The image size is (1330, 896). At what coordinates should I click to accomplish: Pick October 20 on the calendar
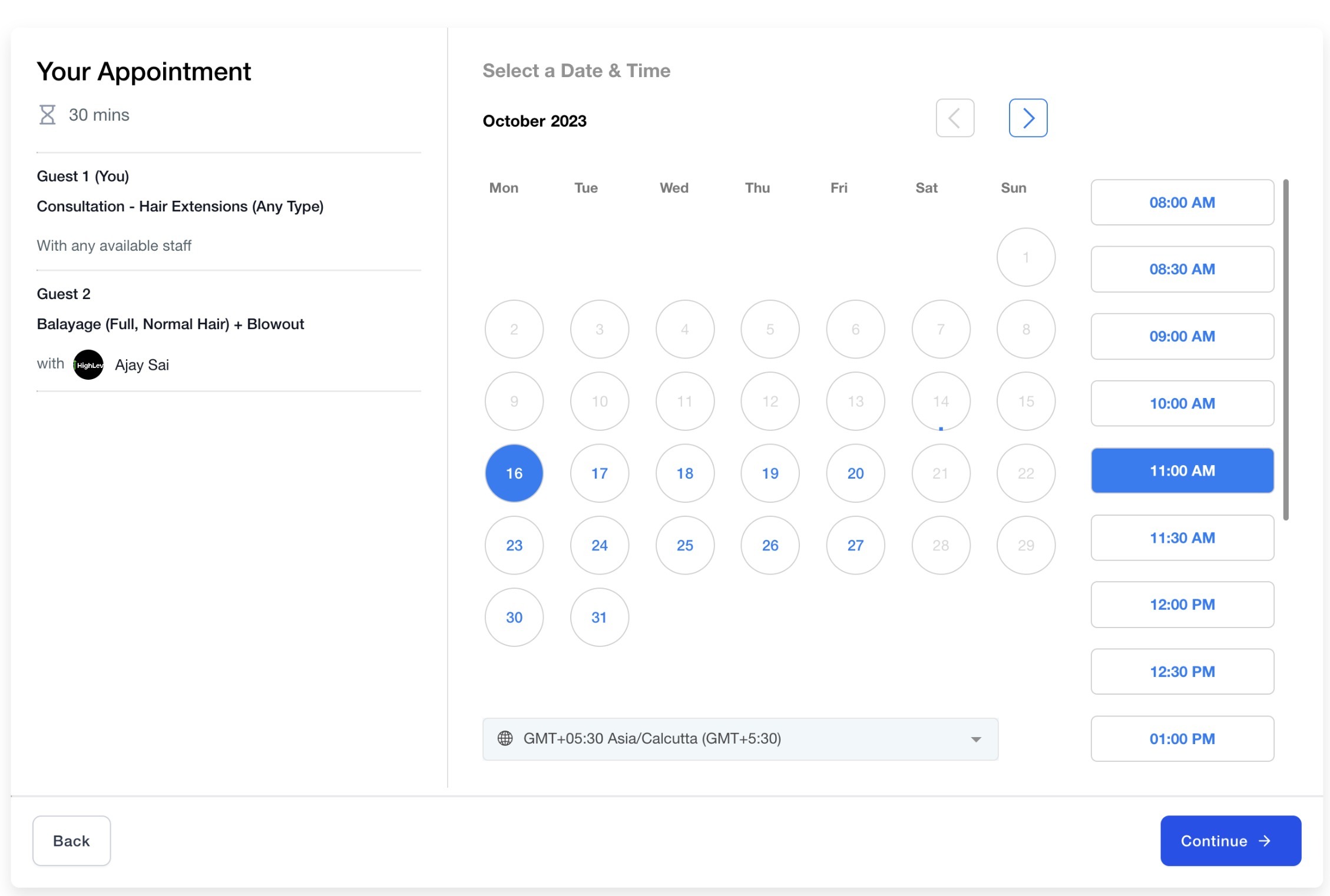(x=855, y=473)
